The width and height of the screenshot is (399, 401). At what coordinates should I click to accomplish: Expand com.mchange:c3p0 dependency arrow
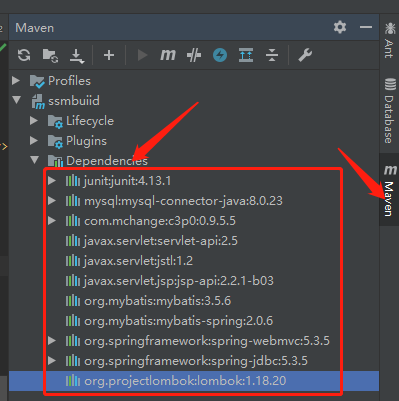pyautogui.click(x=52, y=221)
